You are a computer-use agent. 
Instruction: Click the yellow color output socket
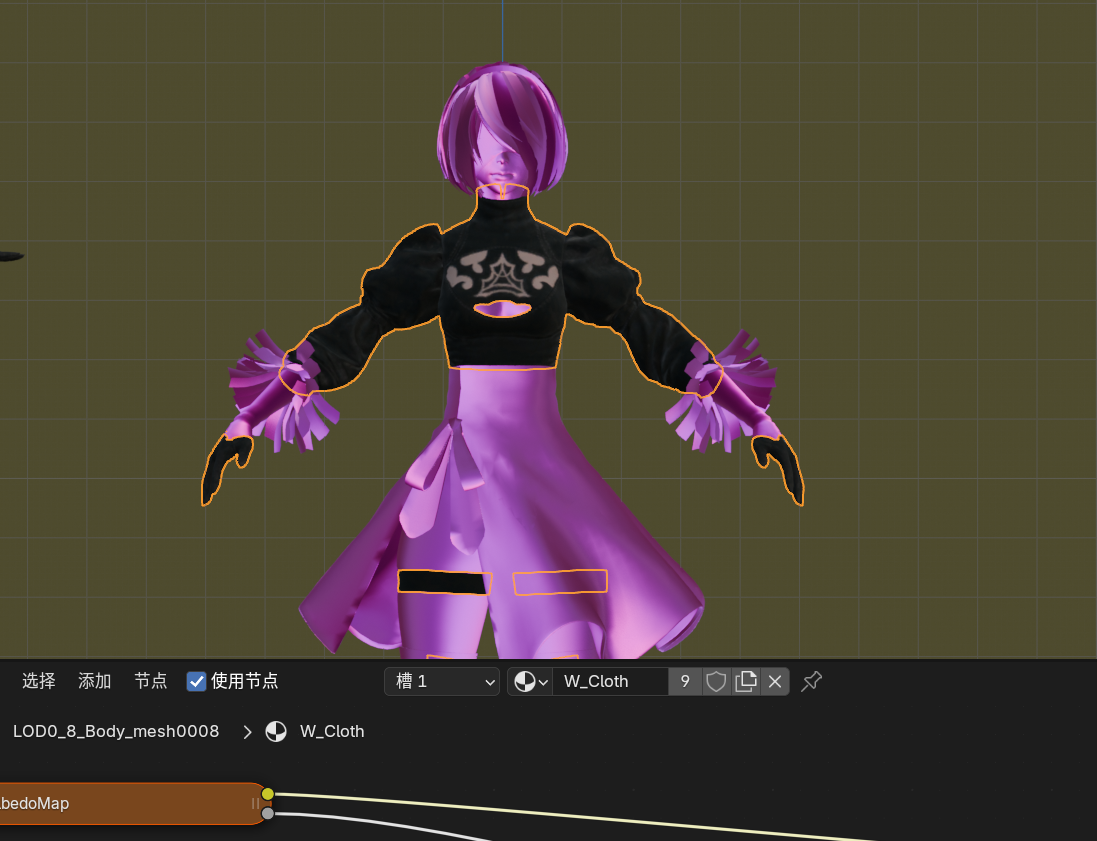pyautogui.click(x=268, y=794)
